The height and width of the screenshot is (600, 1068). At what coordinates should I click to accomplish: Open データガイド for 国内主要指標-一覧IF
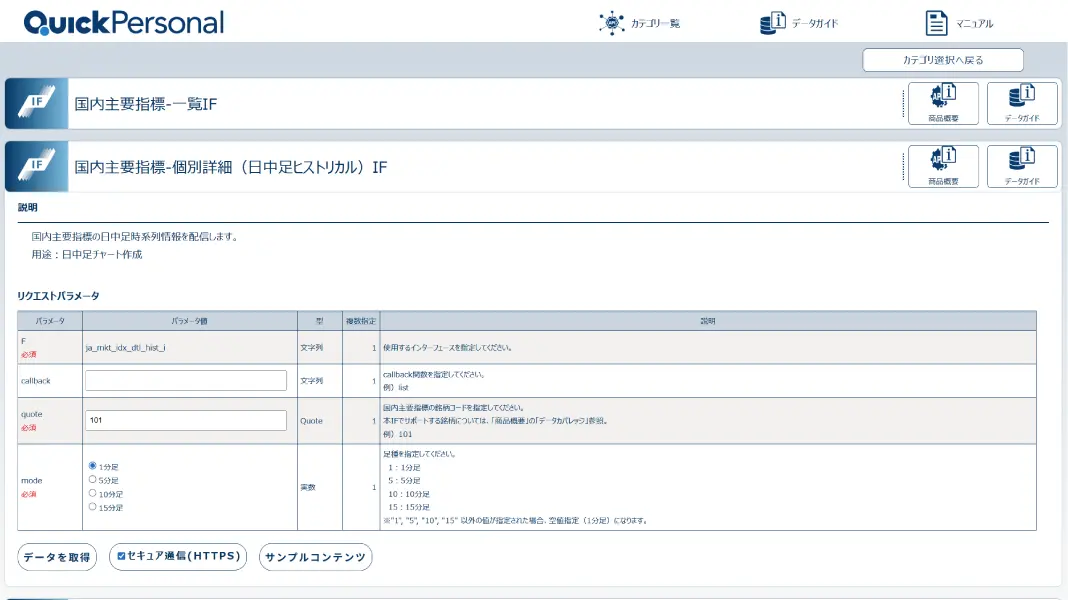click(x=1022, y=104)
